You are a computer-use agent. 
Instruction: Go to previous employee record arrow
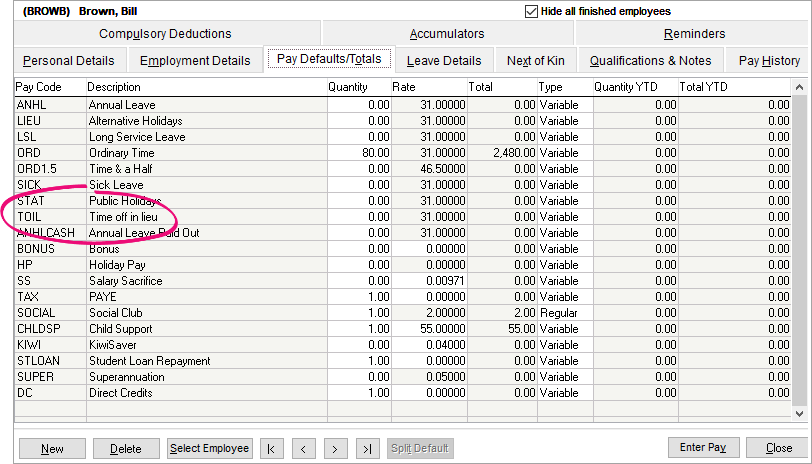point(303,448)
